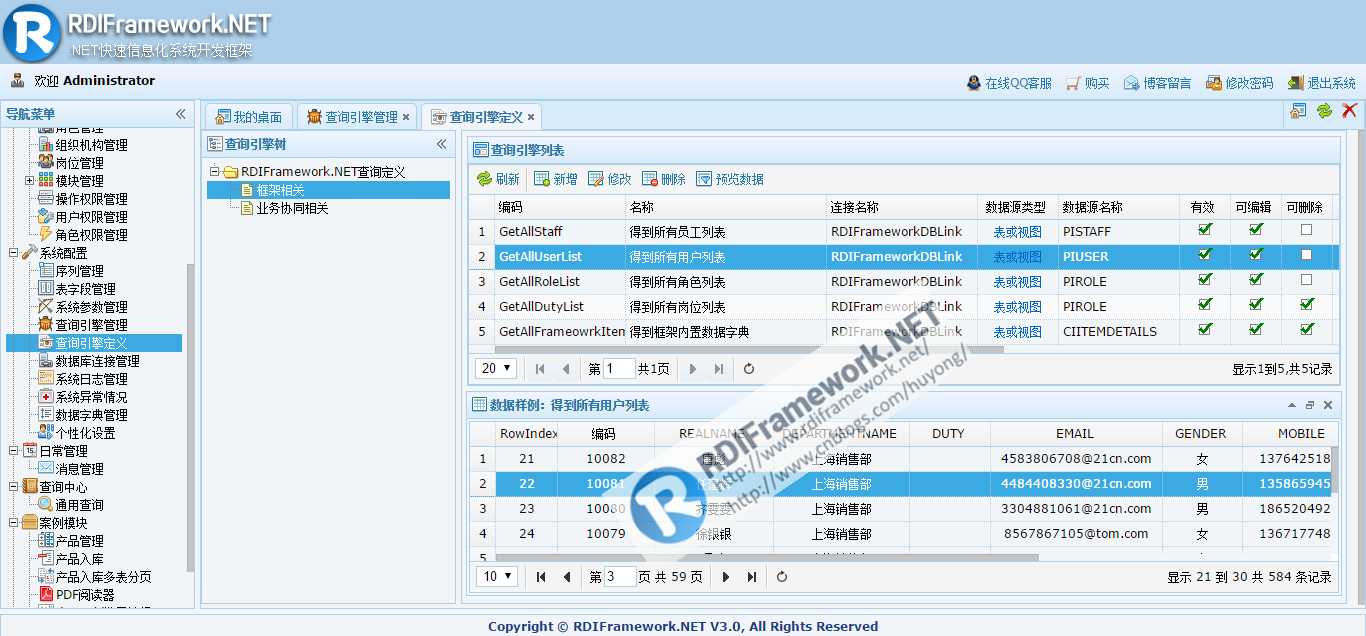1366x636 pixels.
Task: Open 系统日志管理 in navigation tree
Action: pos(91,379)
